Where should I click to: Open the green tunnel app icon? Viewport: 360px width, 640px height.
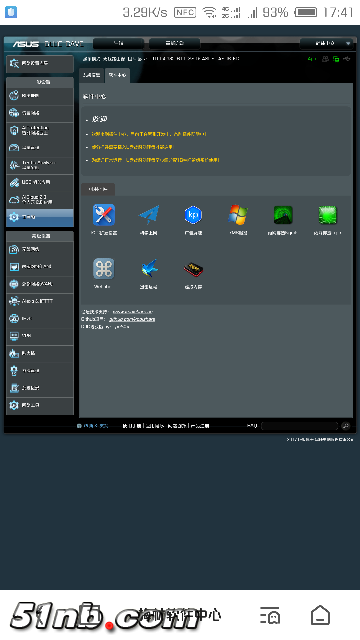pos(282,215)
